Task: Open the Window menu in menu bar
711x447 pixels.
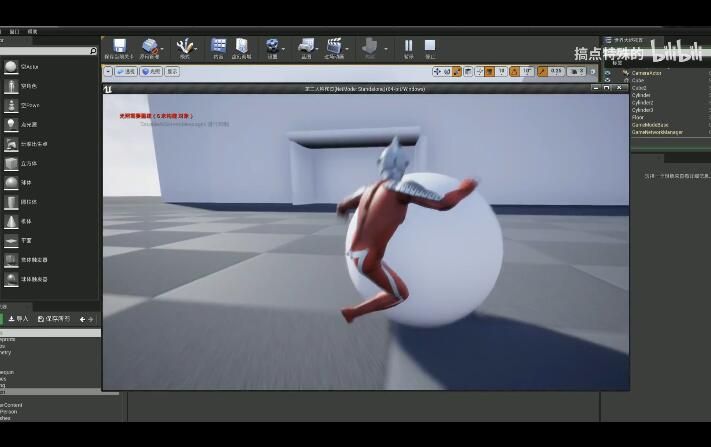Action: tap(15, 31)
